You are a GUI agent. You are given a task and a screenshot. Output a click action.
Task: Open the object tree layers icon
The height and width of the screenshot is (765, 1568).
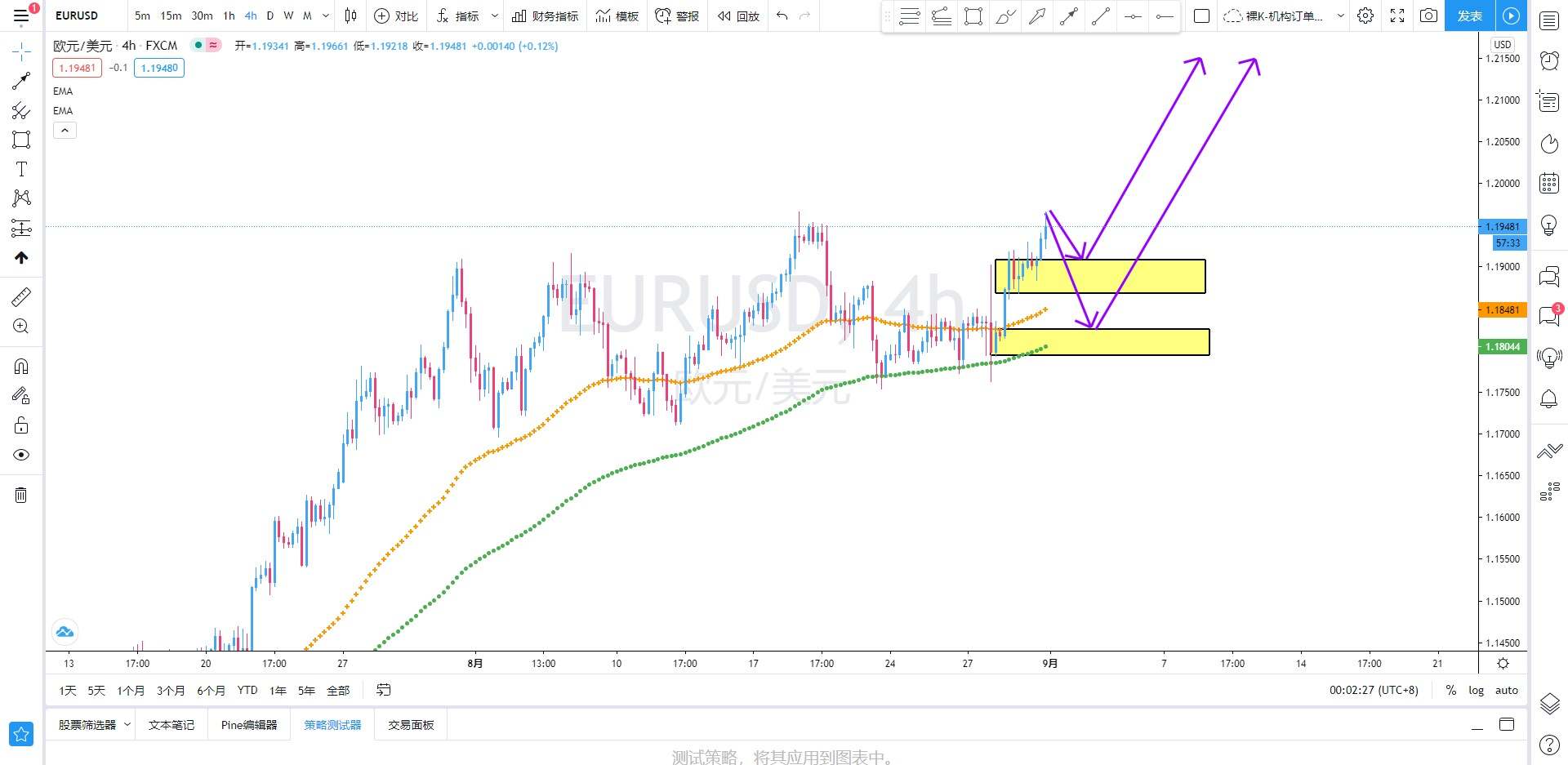(x=1549, y=703)
